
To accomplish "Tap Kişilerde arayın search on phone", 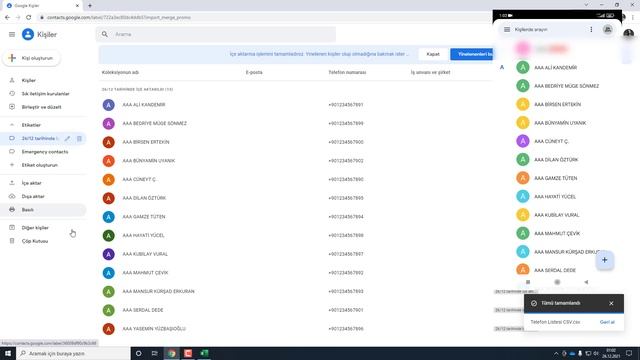I will click(x=531, y=29).
